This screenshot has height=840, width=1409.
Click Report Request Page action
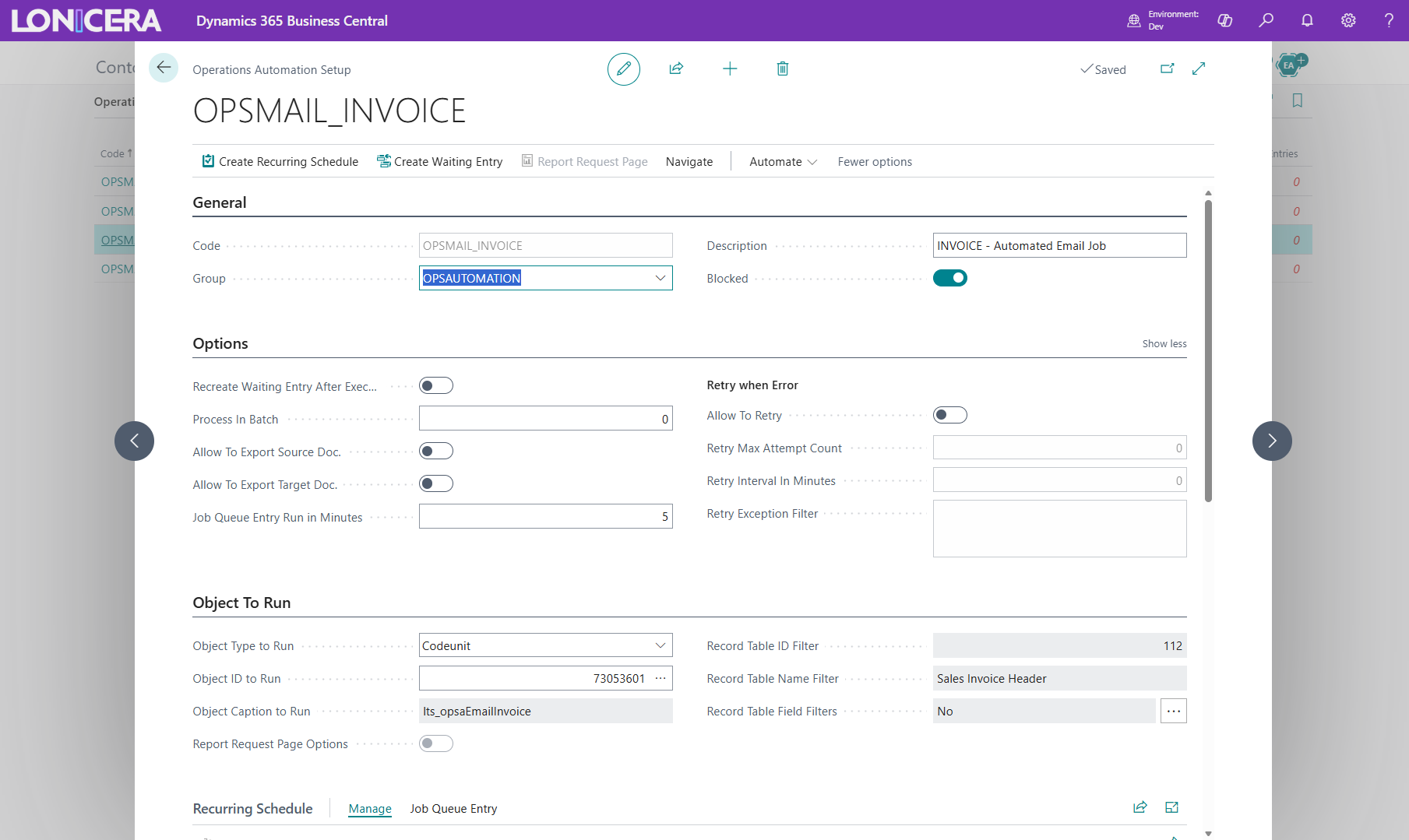coord(585,161)
